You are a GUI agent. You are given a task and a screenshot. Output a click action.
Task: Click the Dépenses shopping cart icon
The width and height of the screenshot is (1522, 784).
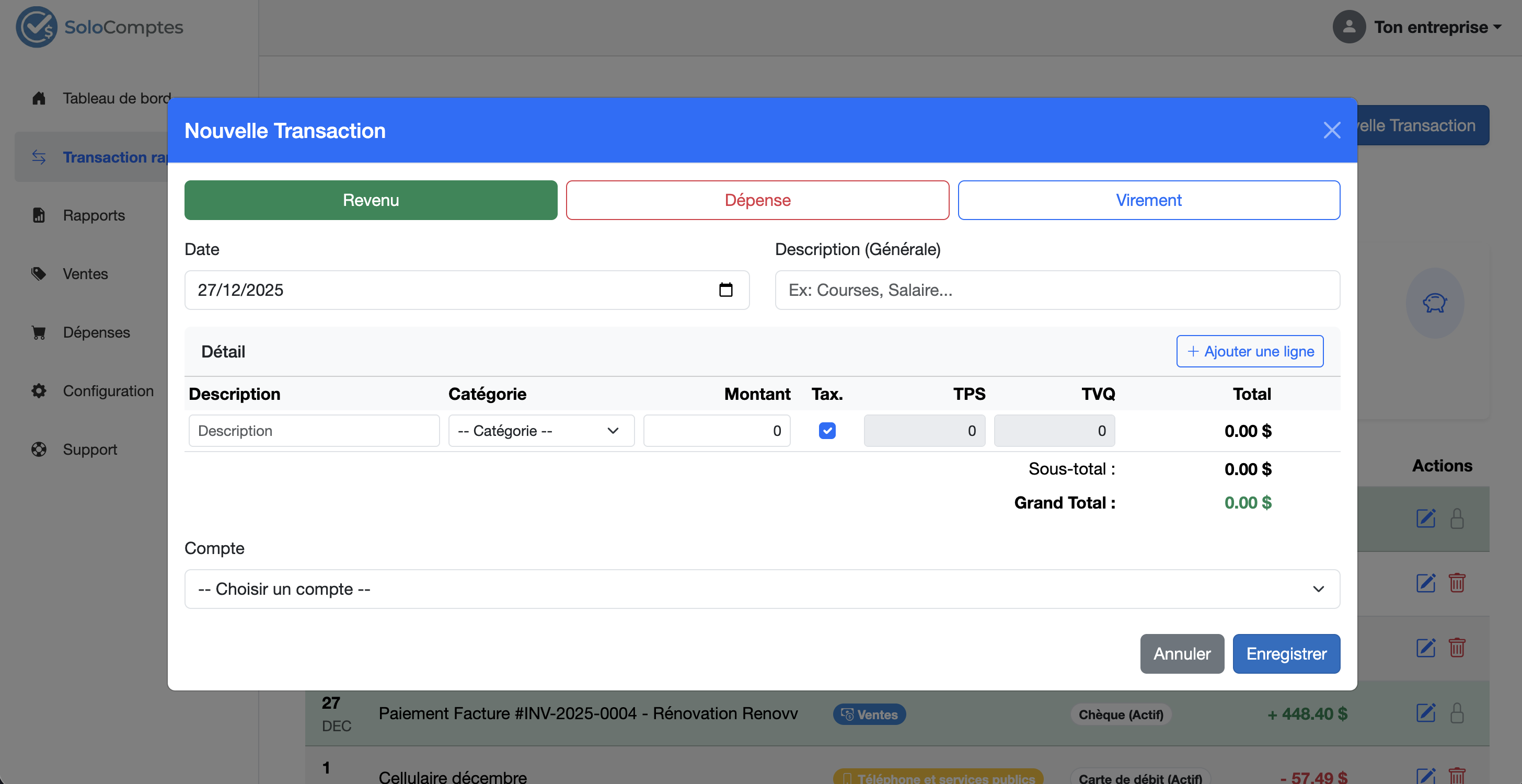39,332
